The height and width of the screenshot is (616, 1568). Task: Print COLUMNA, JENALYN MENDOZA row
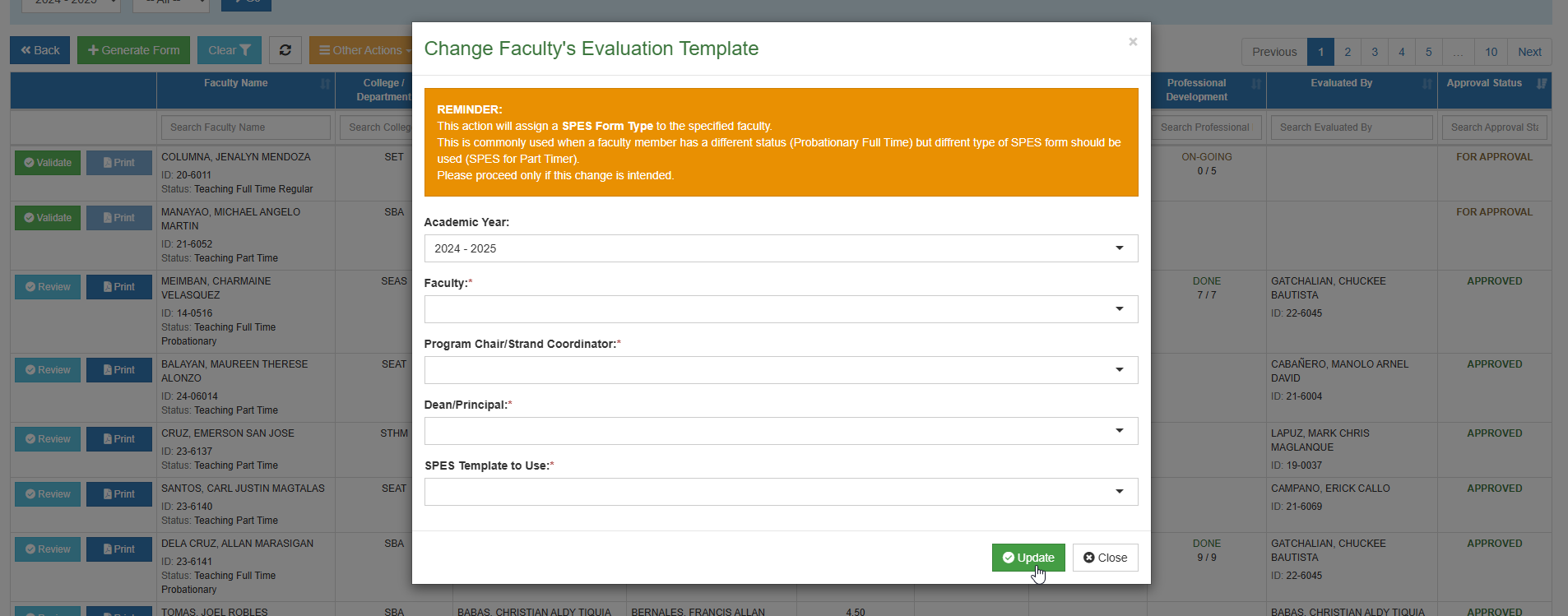pos(119,163)
